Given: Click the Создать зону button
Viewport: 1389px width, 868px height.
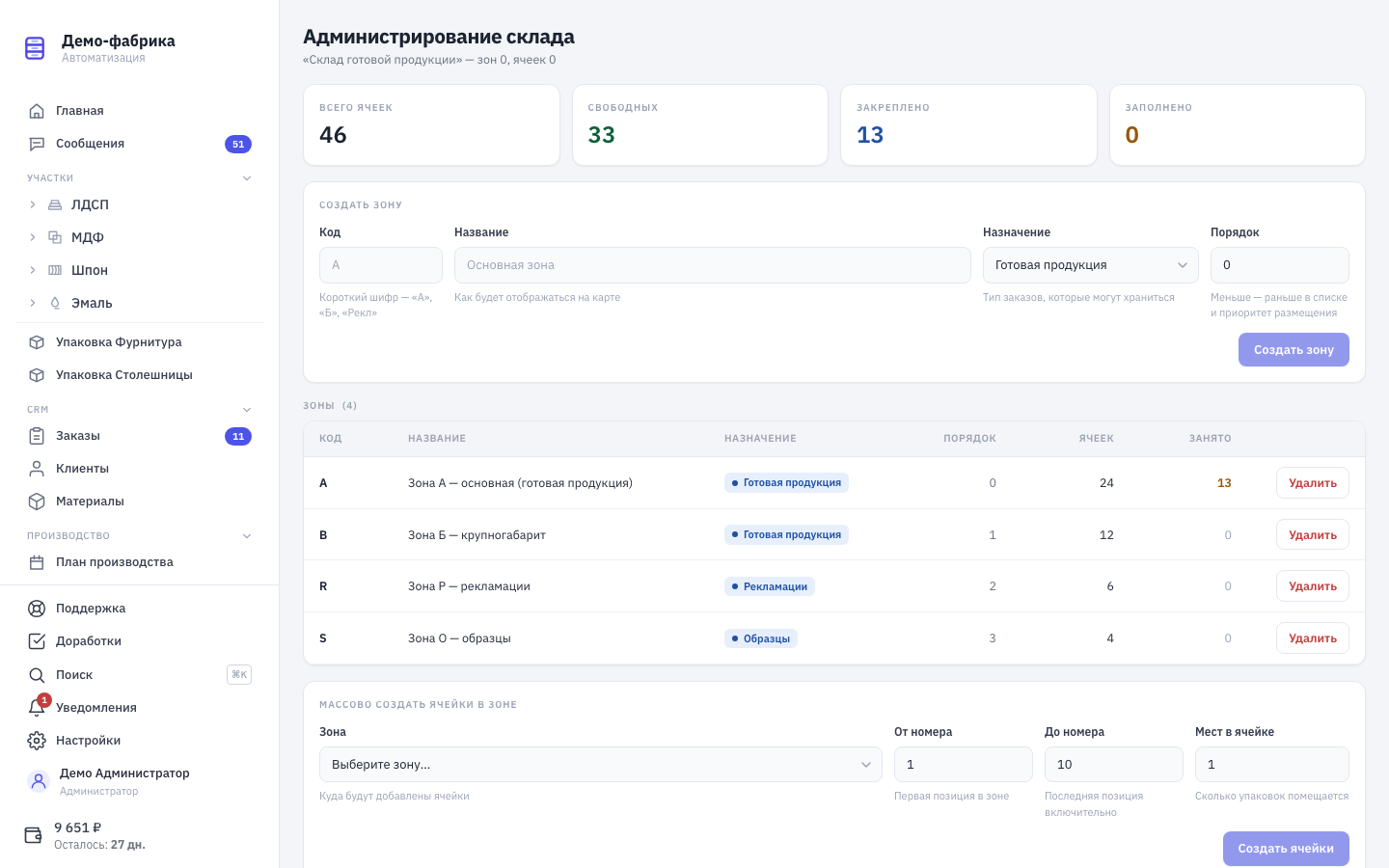Looking at the screenshot, I should pos(1294,350).
